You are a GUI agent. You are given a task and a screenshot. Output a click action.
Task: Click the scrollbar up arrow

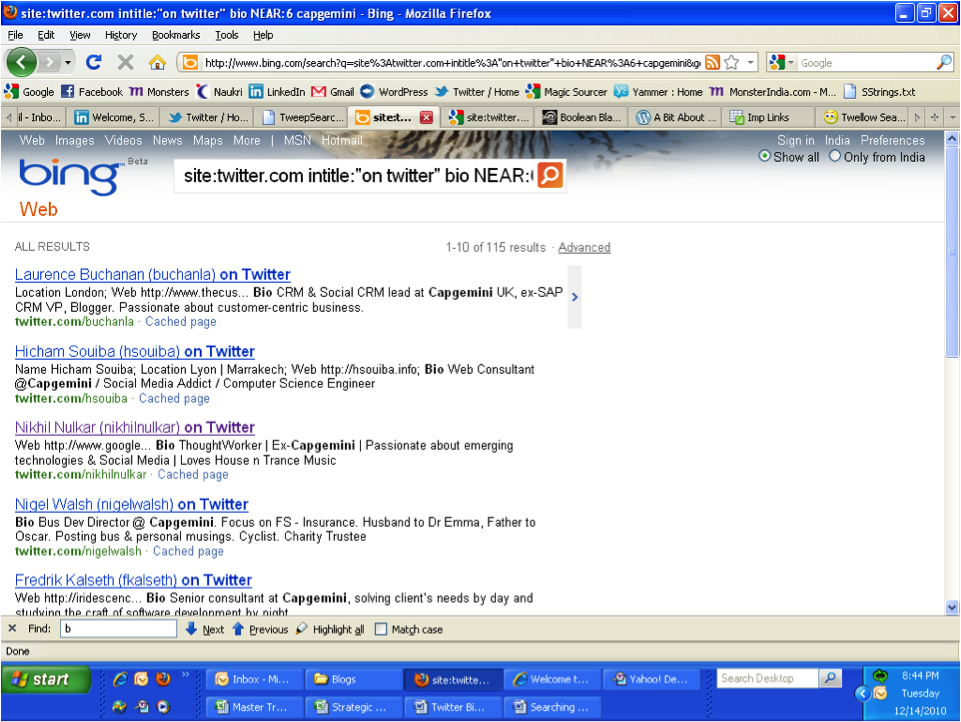951,139
